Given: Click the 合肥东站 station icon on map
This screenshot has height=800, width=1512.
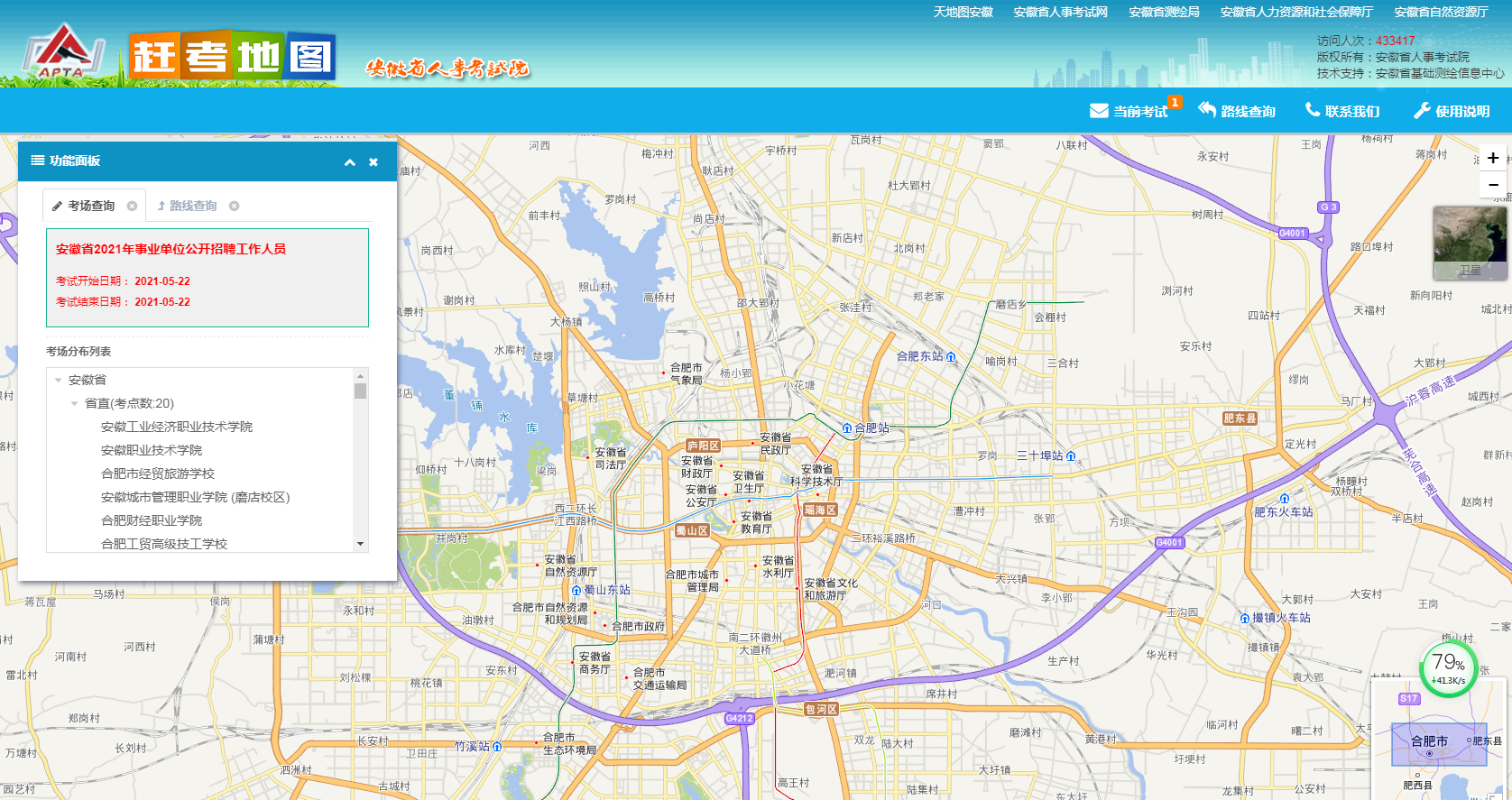Looking at the screenshot, I should pyautogui.click(x=950, y=357).
